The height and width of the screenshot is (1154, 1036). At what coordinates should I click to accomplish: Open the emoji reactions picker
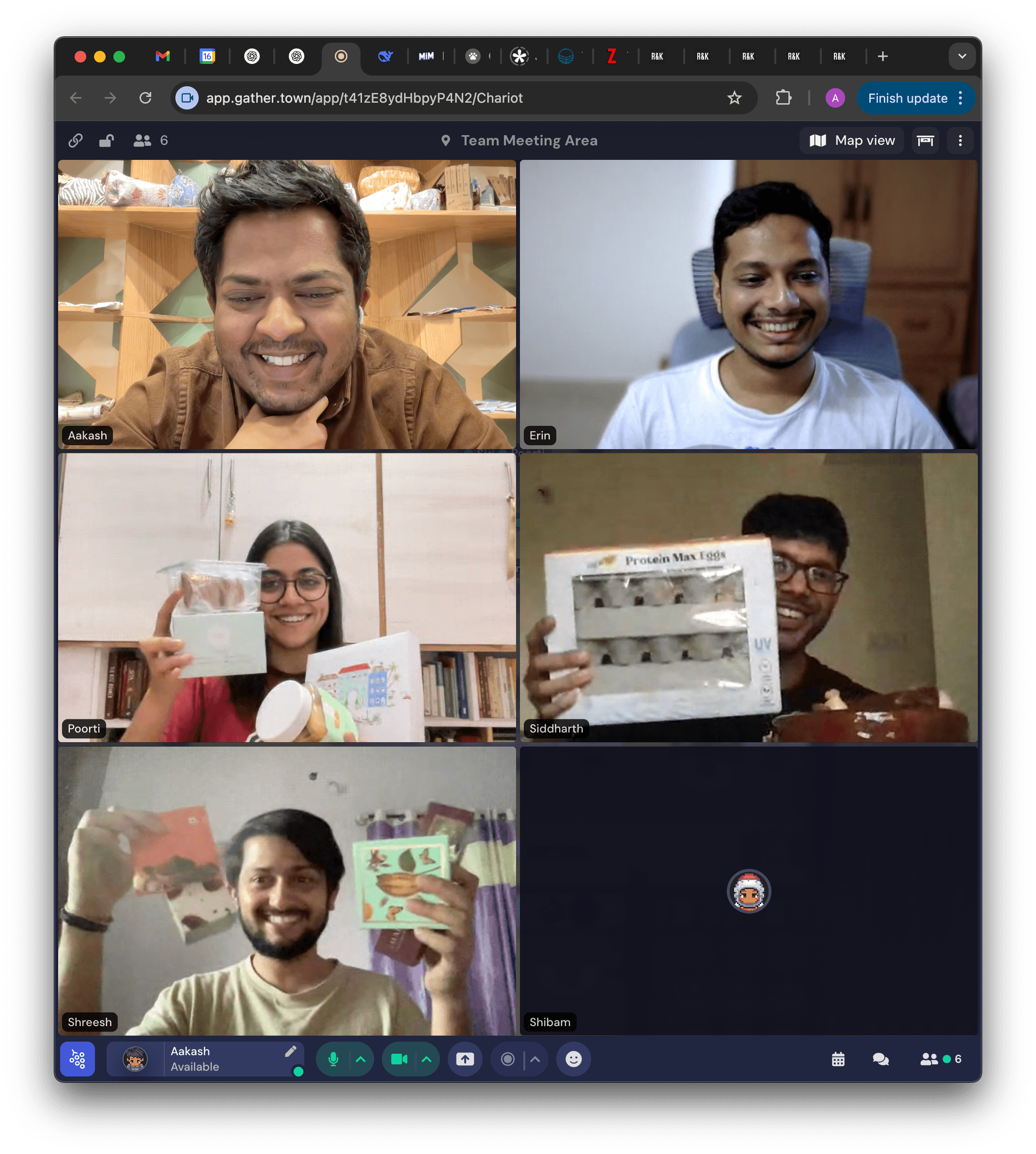(573, 1059)
